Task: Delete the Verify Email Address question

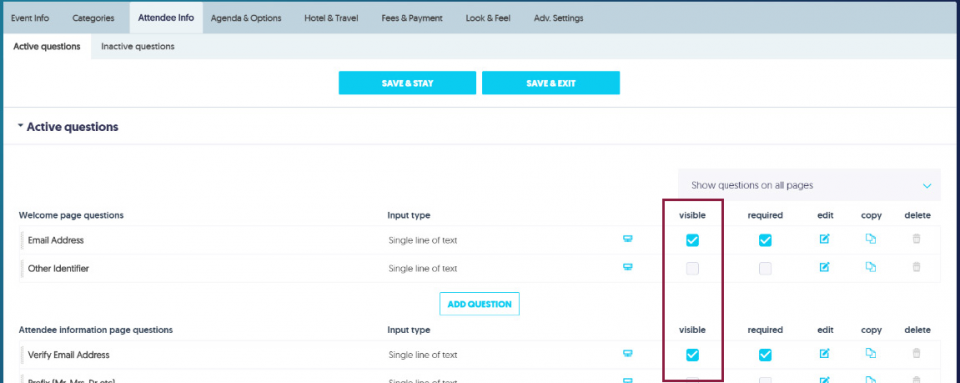Action: pos(917,353)
